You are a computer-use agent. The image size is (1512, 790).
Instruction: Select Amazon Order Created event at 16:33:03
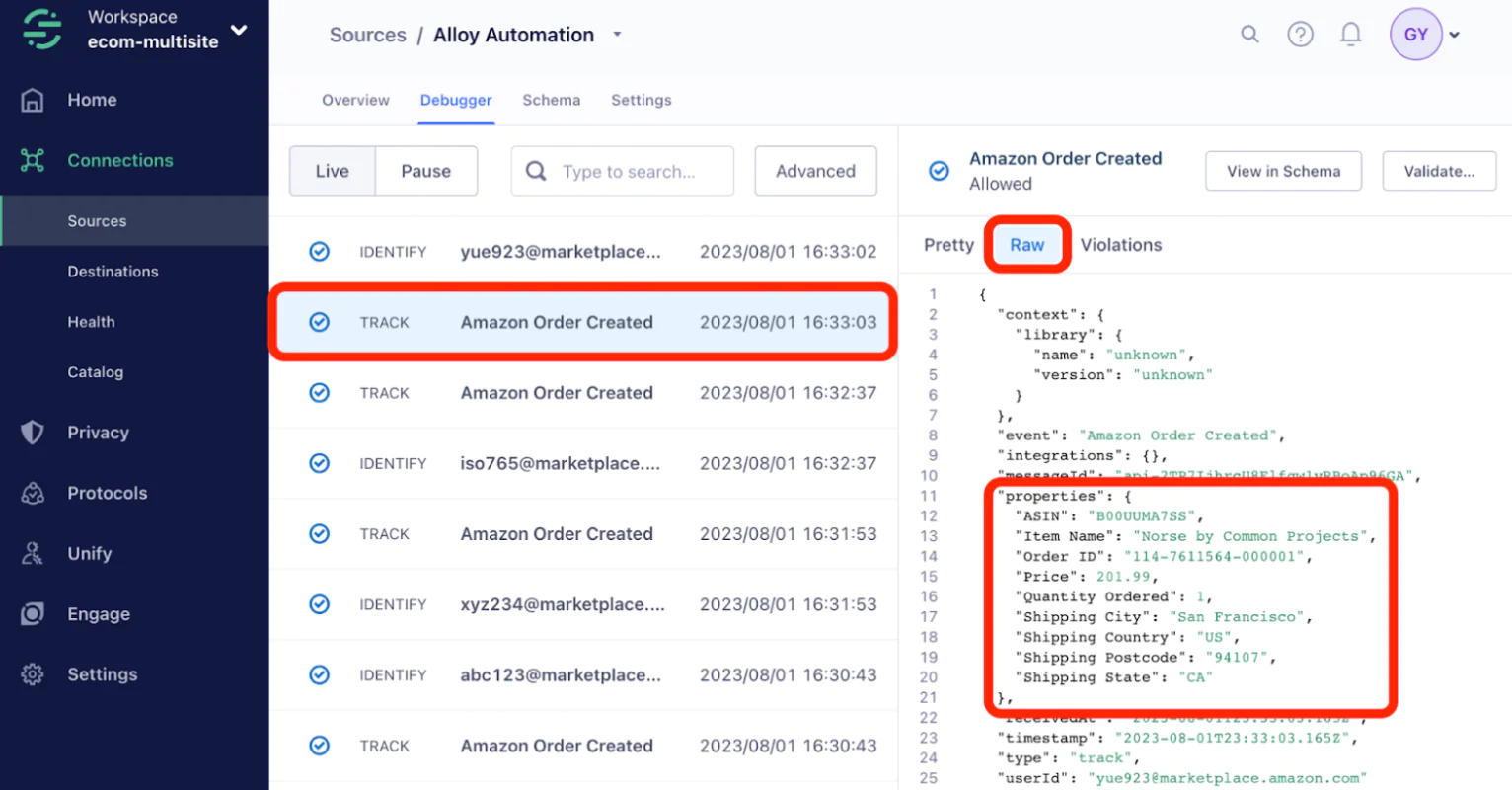pyautogui.click(x=583, y=322)
